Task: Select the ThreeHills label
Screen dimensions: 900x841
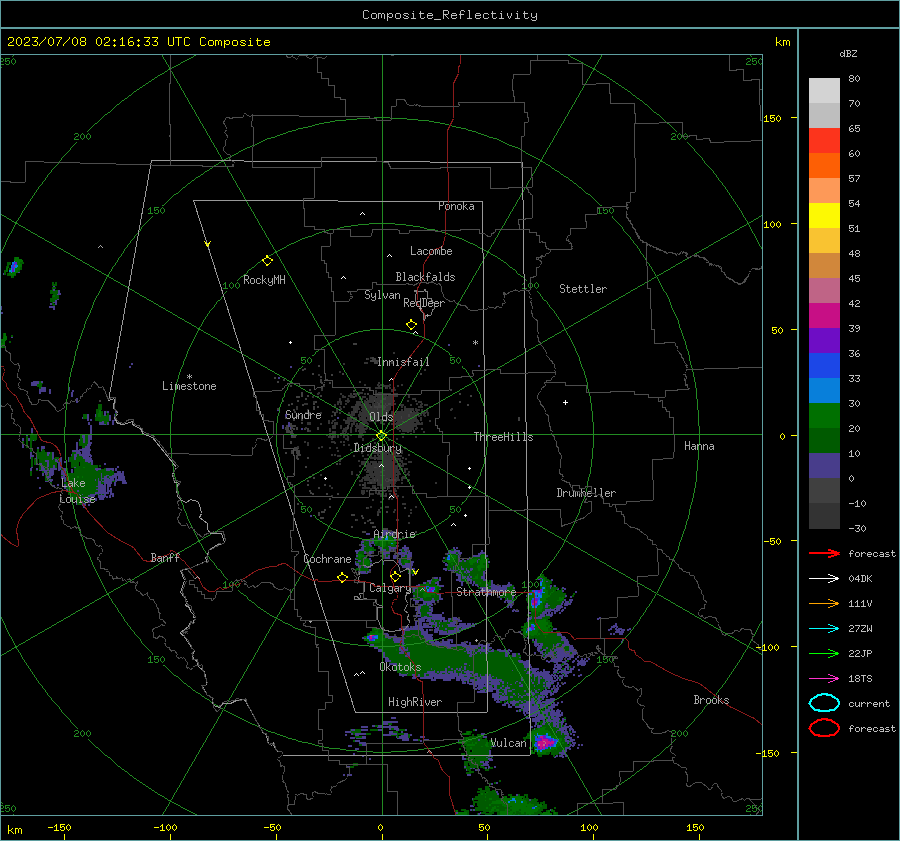Action: (503, 437)
